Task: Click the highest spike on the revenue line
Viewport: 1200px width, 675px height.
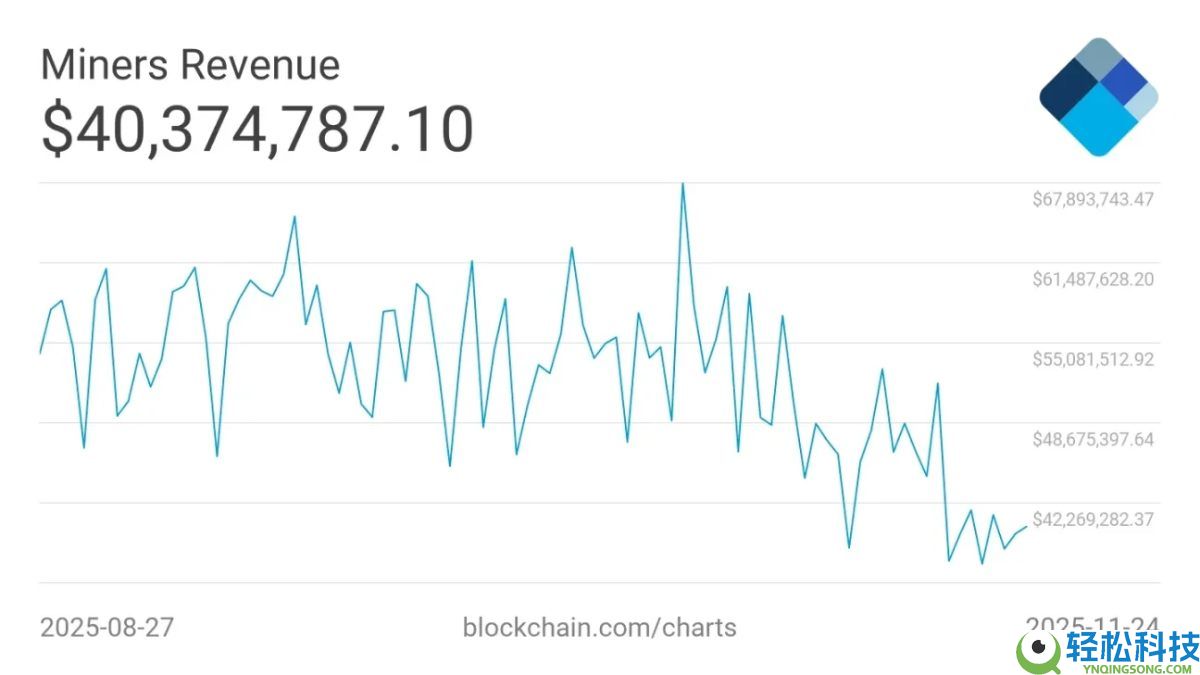Action: point(682,185)
